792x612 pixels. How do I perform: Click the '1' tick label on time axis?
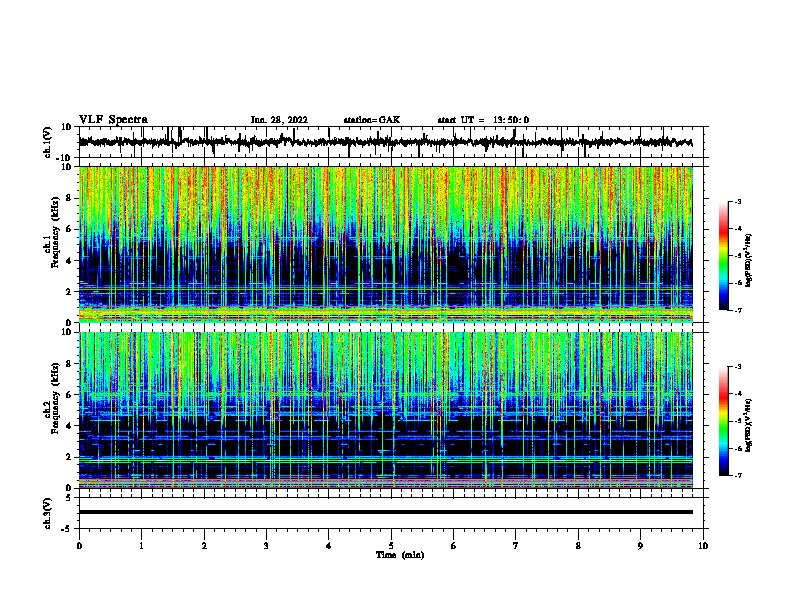pyautogui.click(x=141, y=546)
